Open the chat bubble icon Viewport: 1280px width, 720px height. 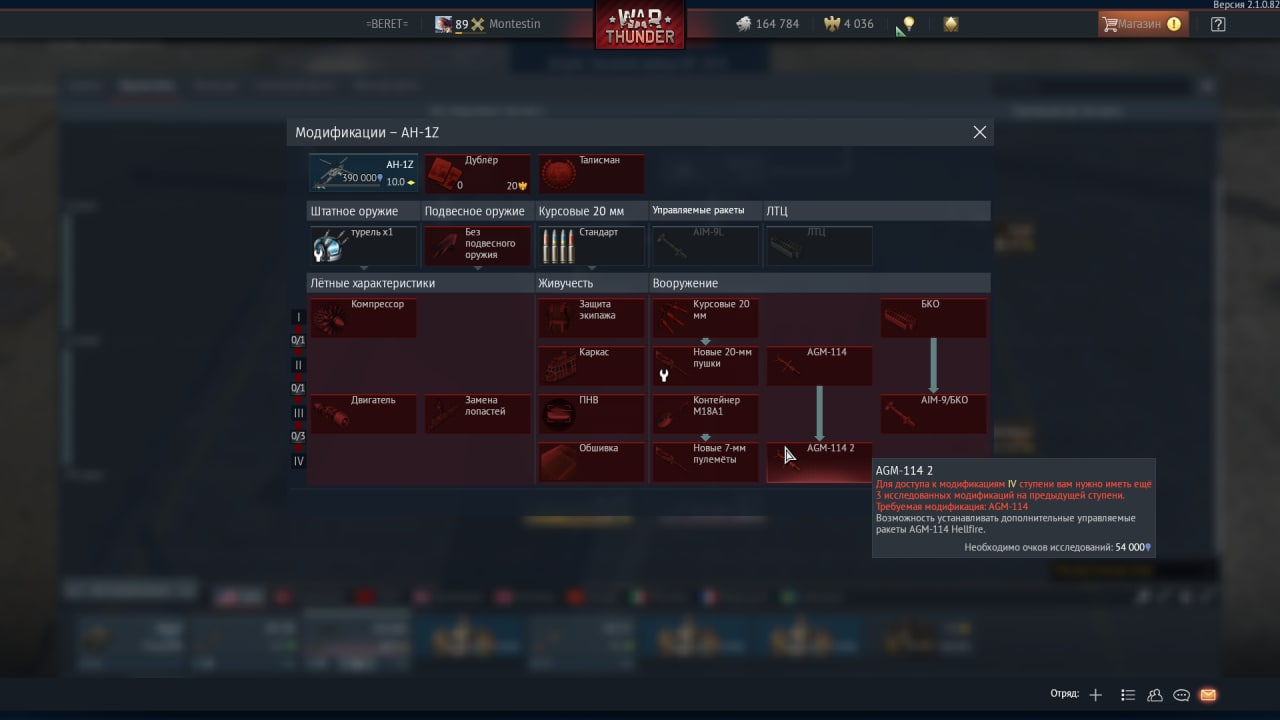1181,695
